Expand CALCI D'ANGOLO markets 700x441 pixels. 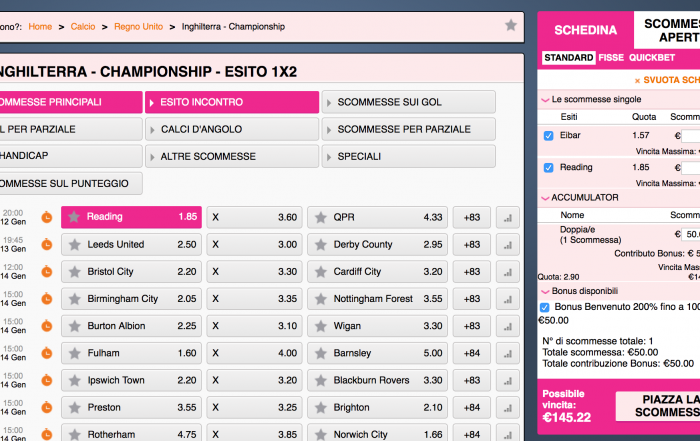tap(232, 129)
